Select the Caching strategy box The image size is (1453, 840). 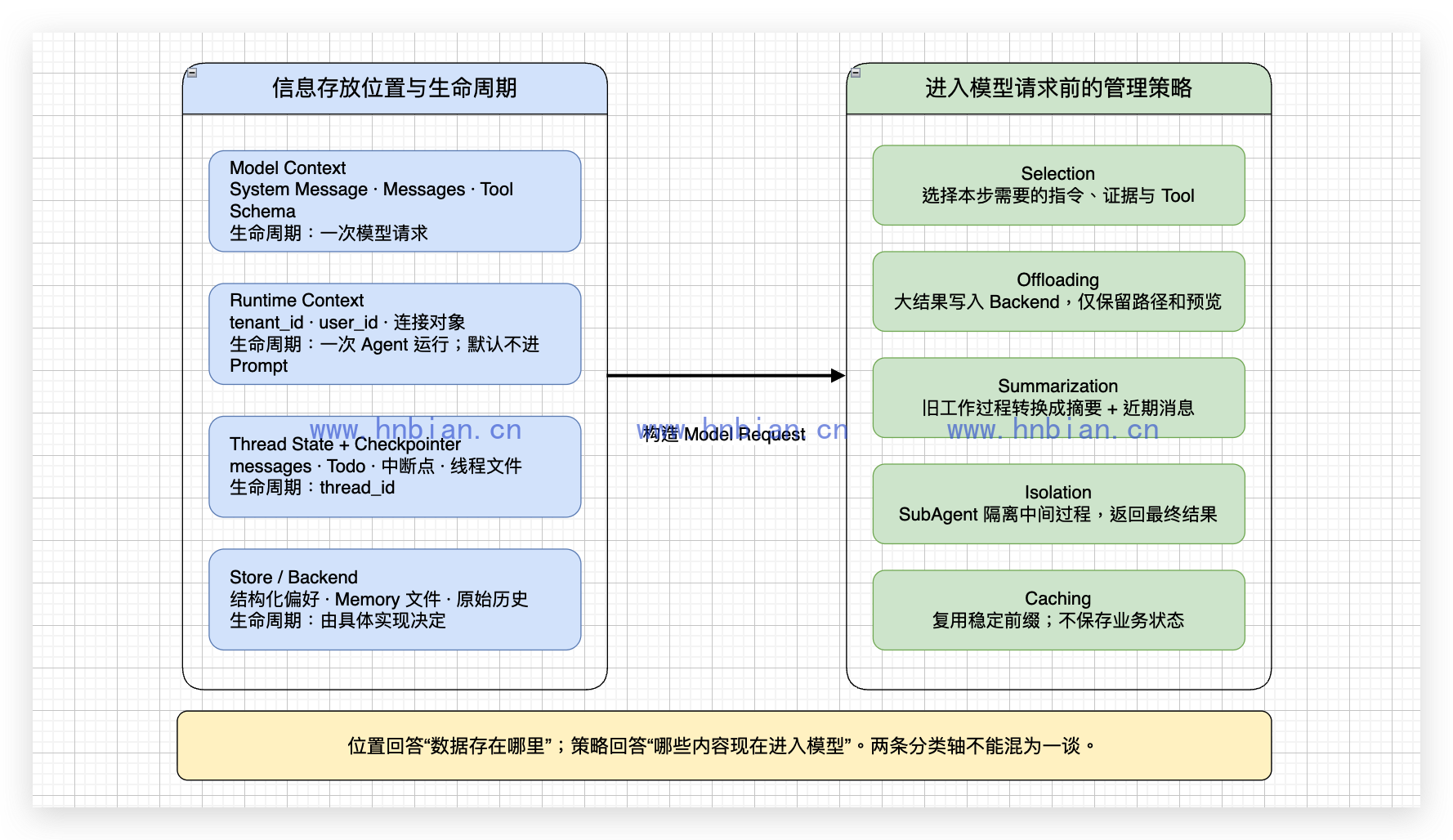tap(1058, 610)
